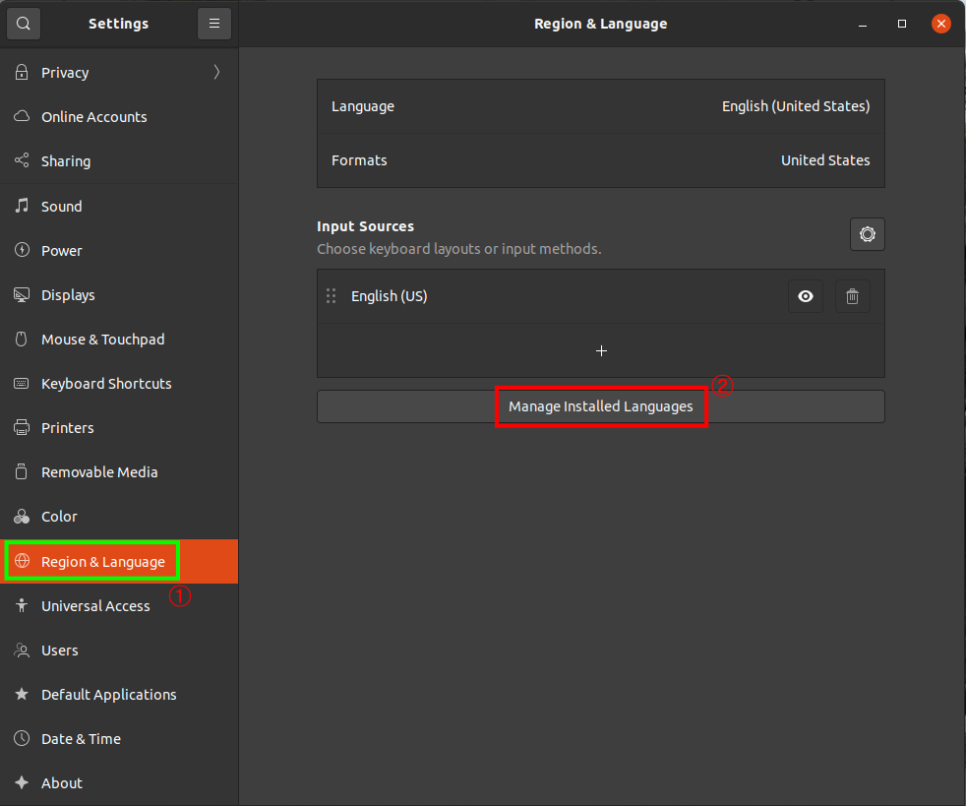The height and width of the screenshot is (806, 966).
Task: Click the Printers printer icon
Action: tap(22, 428)
